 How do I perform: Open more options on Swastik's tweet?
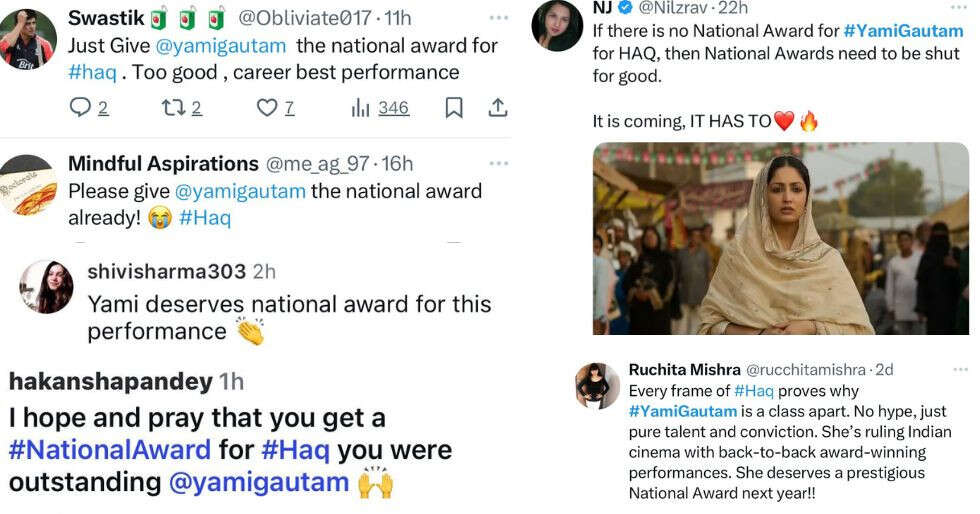coord(497,19)
